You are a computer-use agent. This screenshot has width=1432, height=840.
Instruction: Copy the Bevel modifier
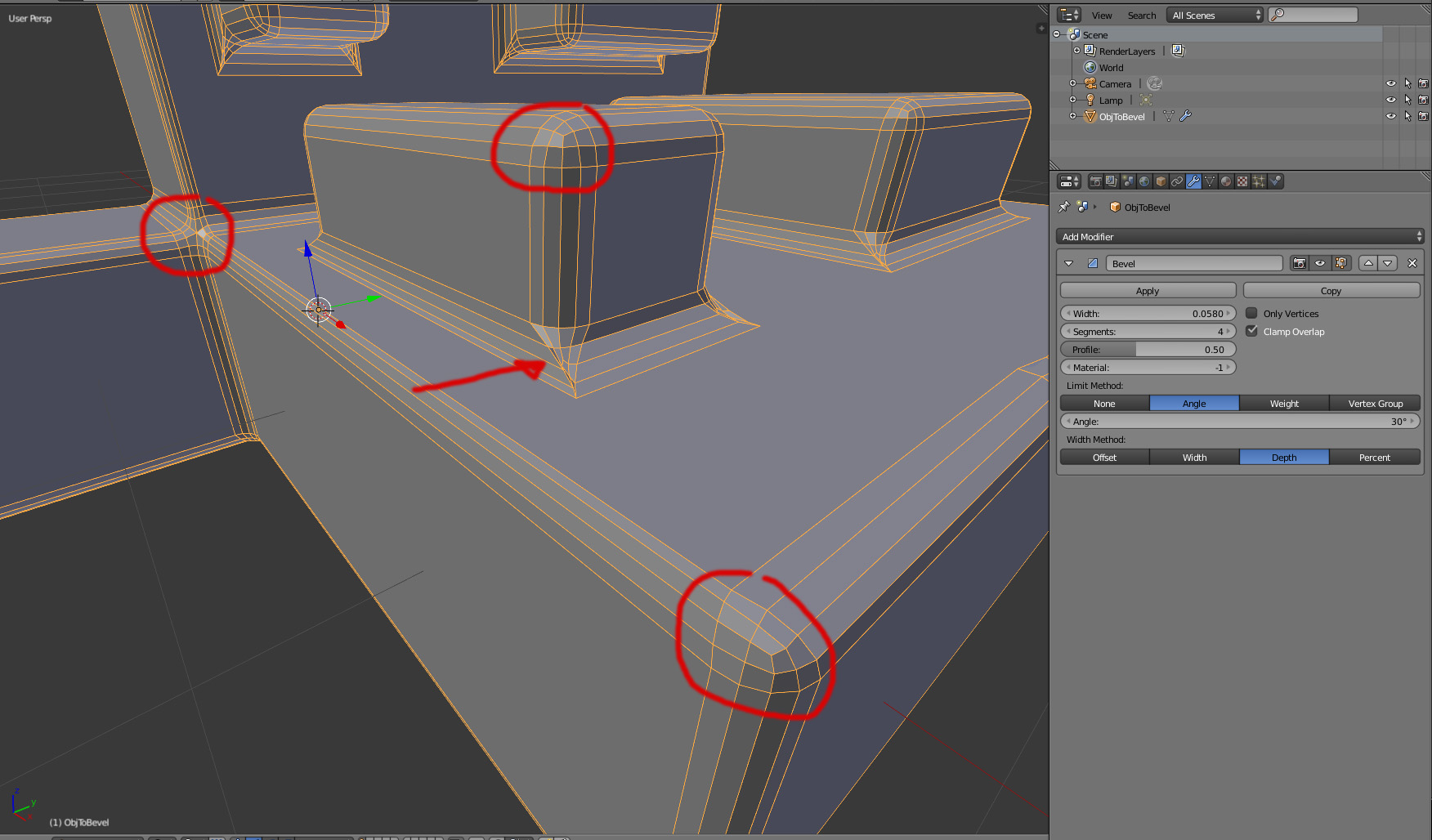click(x=1331, y=290)
